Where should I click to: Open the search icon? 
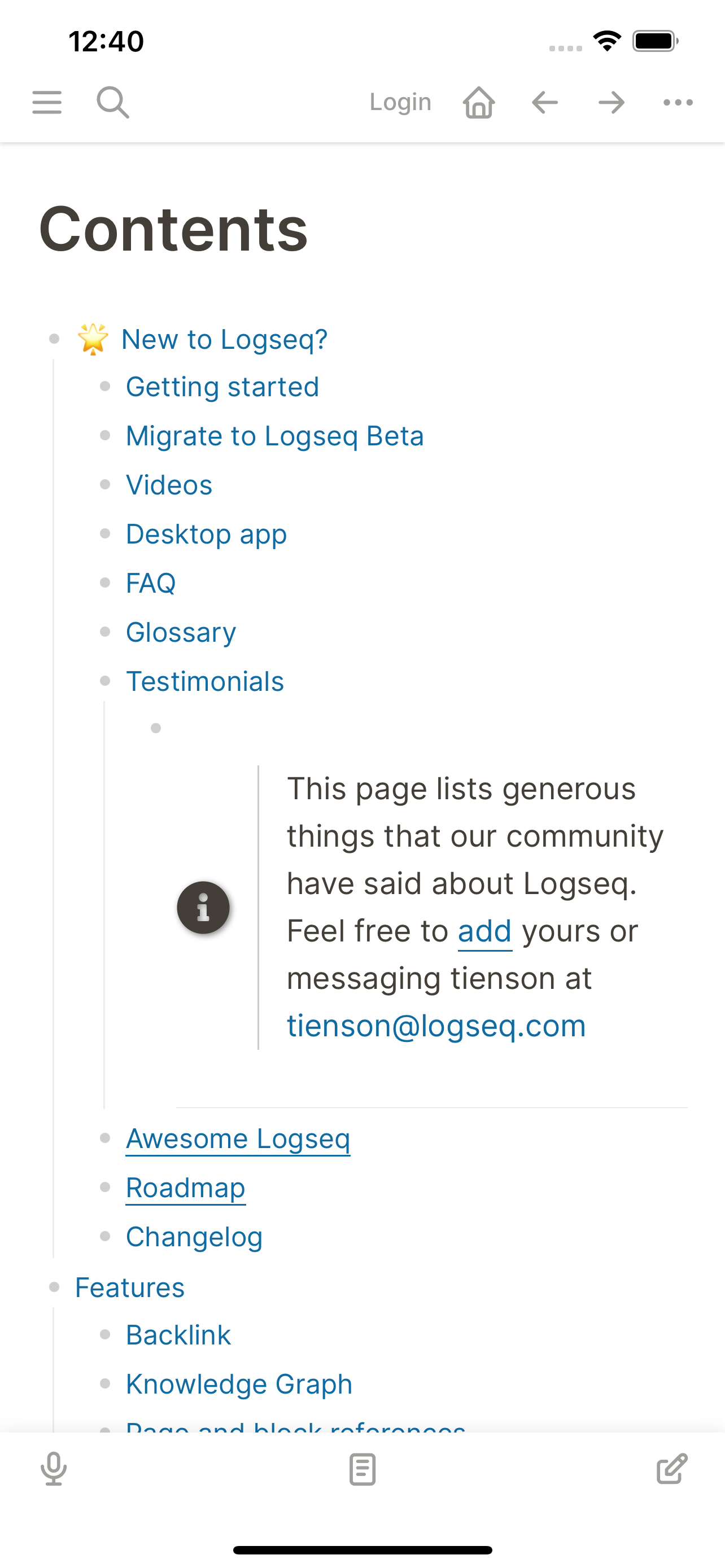[112, 102]
